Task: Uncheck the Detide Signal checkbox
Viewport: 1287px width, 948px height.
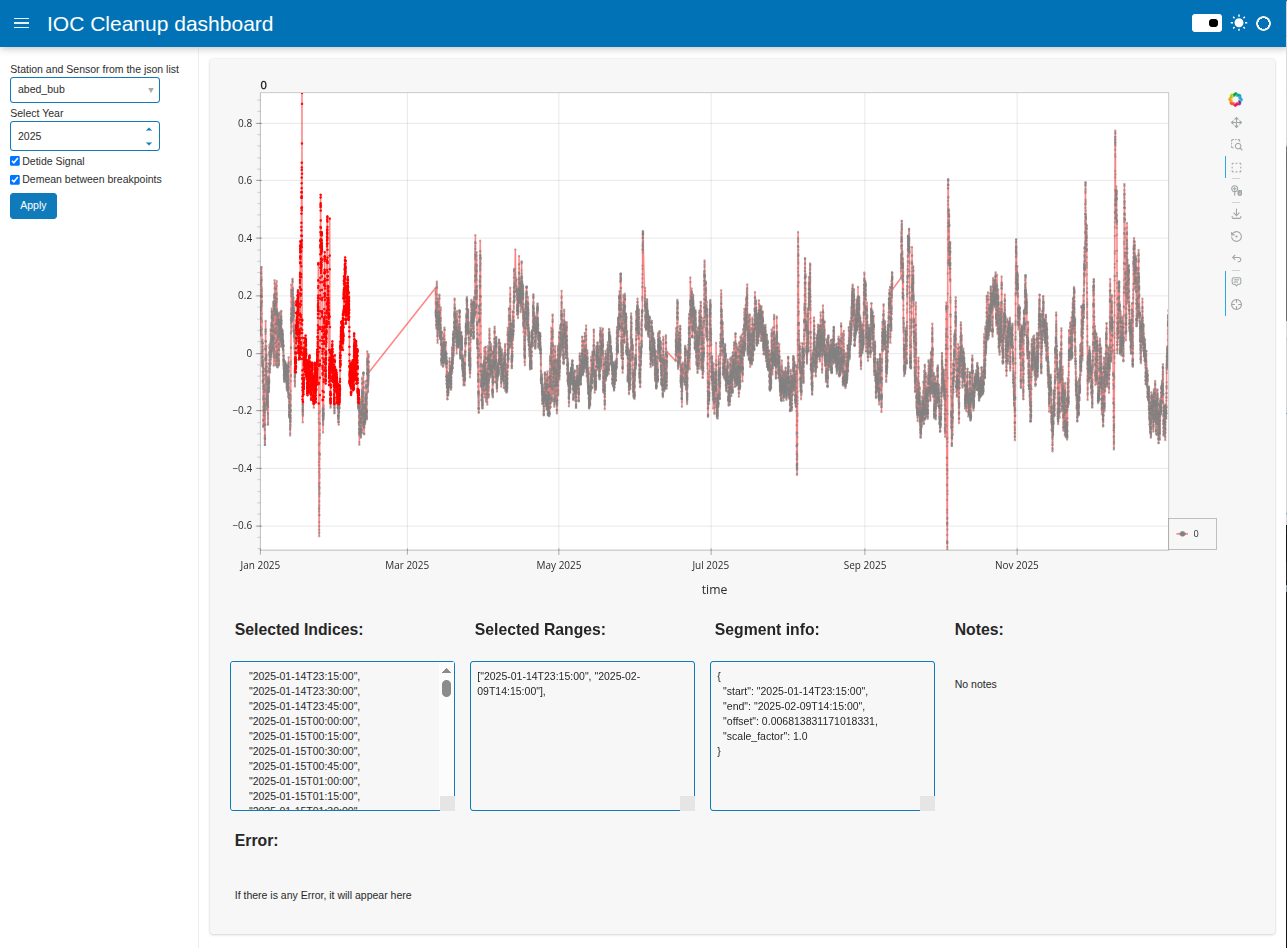Action: (15, 161)
